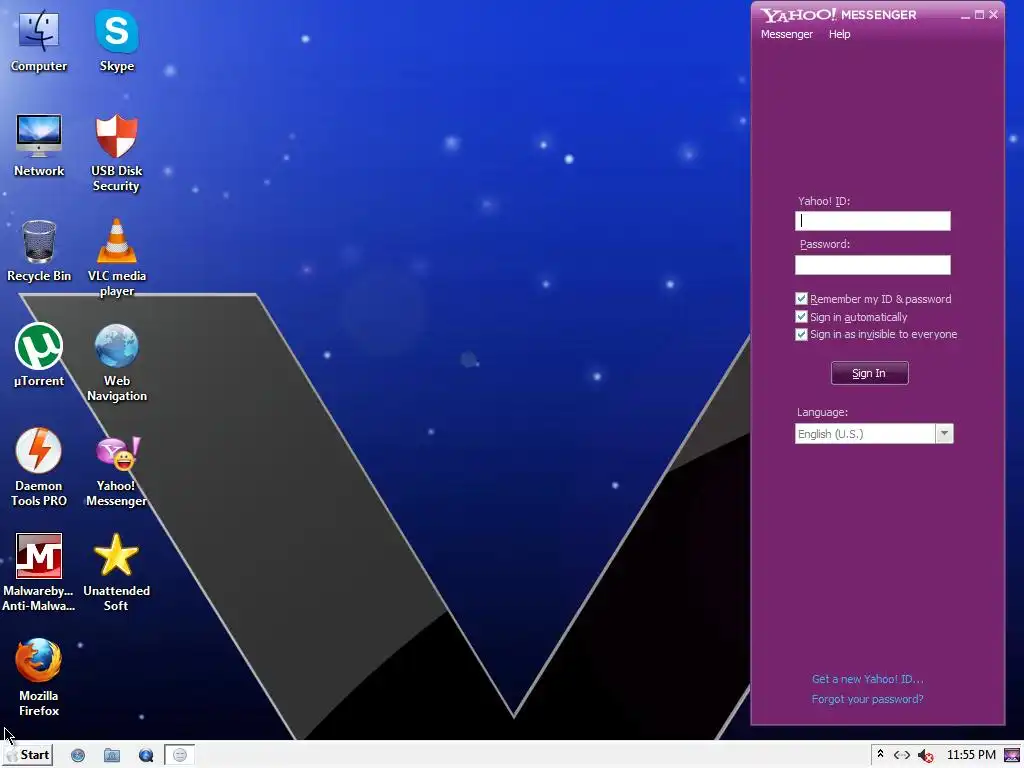Click Forgot your password link
1024x768 pixels.
coord(867,699)
